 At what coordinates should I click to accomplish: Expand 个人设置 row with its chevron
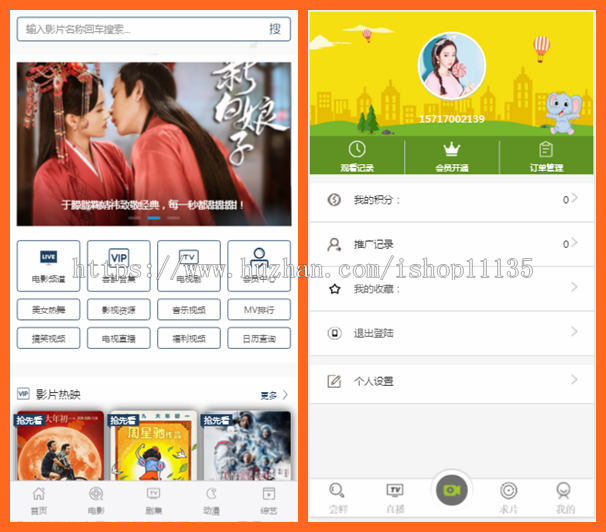(574, 379)
